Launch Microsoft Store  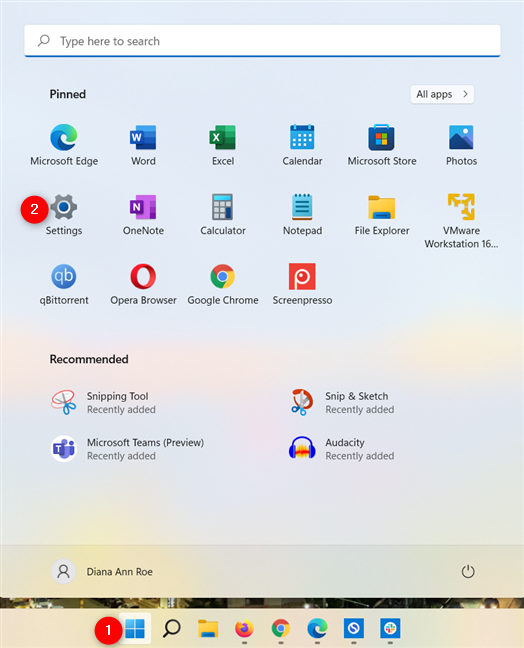(x=381, y=145)
